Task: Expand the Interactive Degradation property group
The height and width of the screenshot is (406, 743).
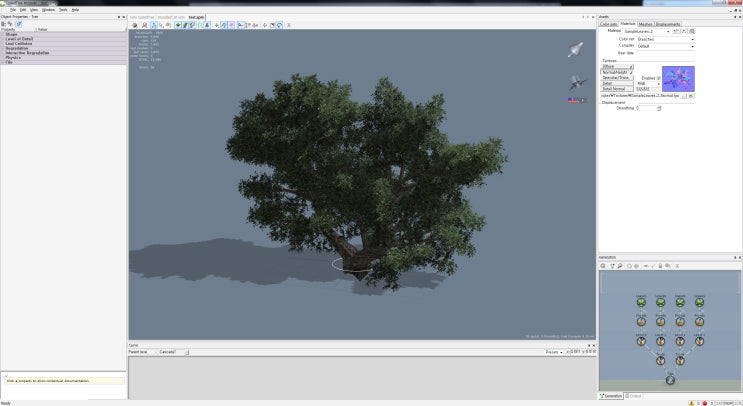Action: pyautogui.click(x=27, y=53)
